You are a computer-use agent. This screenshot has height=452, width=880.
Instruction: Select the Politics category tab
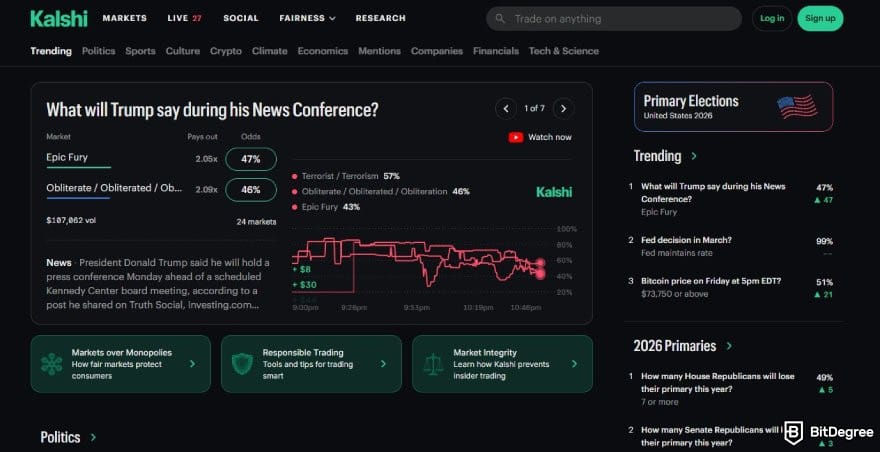99,51
